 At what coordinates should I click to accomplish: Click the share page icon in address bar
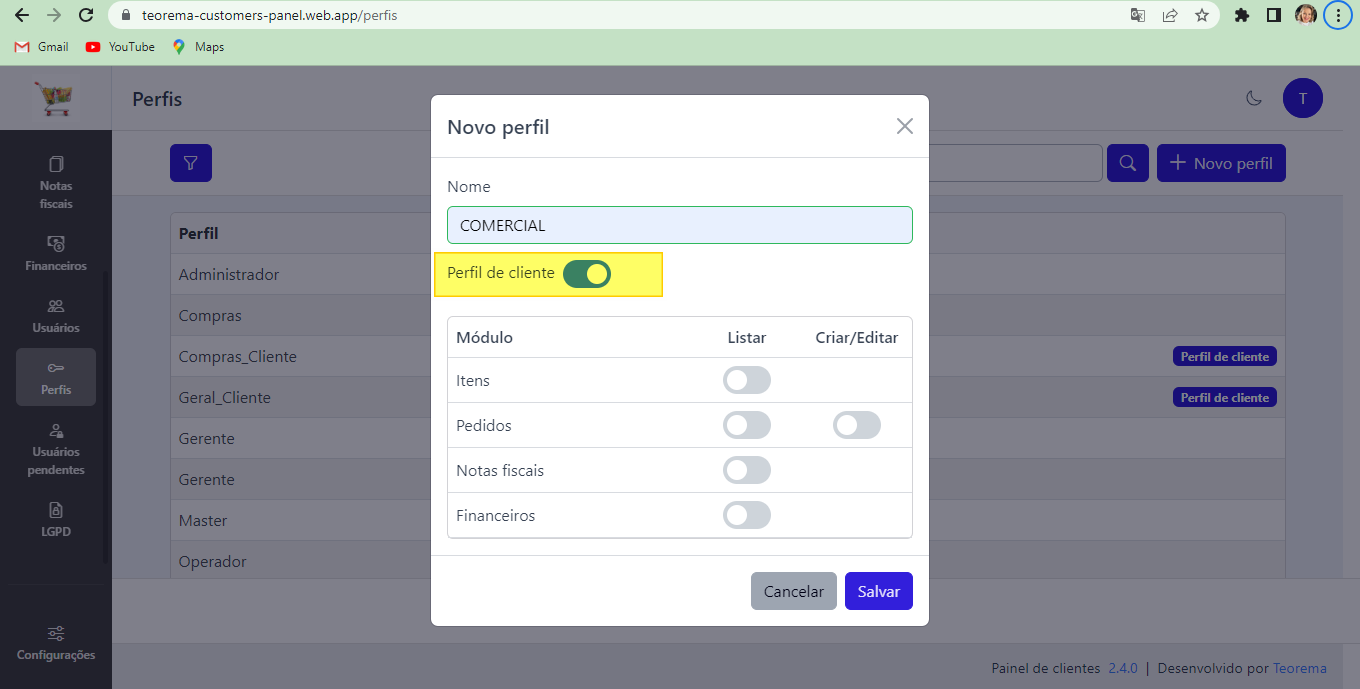[1169, 15]
